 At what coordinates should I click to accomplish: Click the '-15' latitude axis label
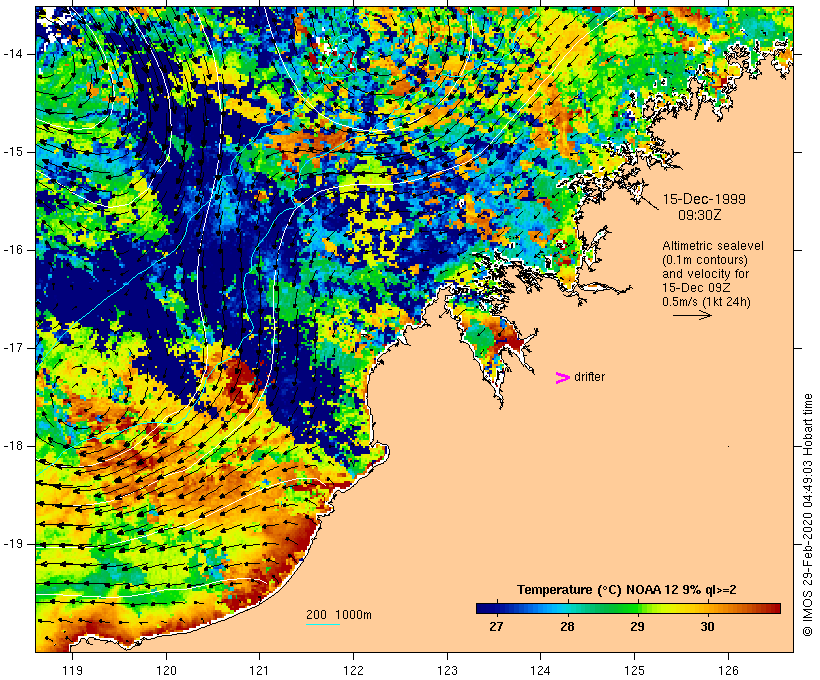[x=12, y=152]
